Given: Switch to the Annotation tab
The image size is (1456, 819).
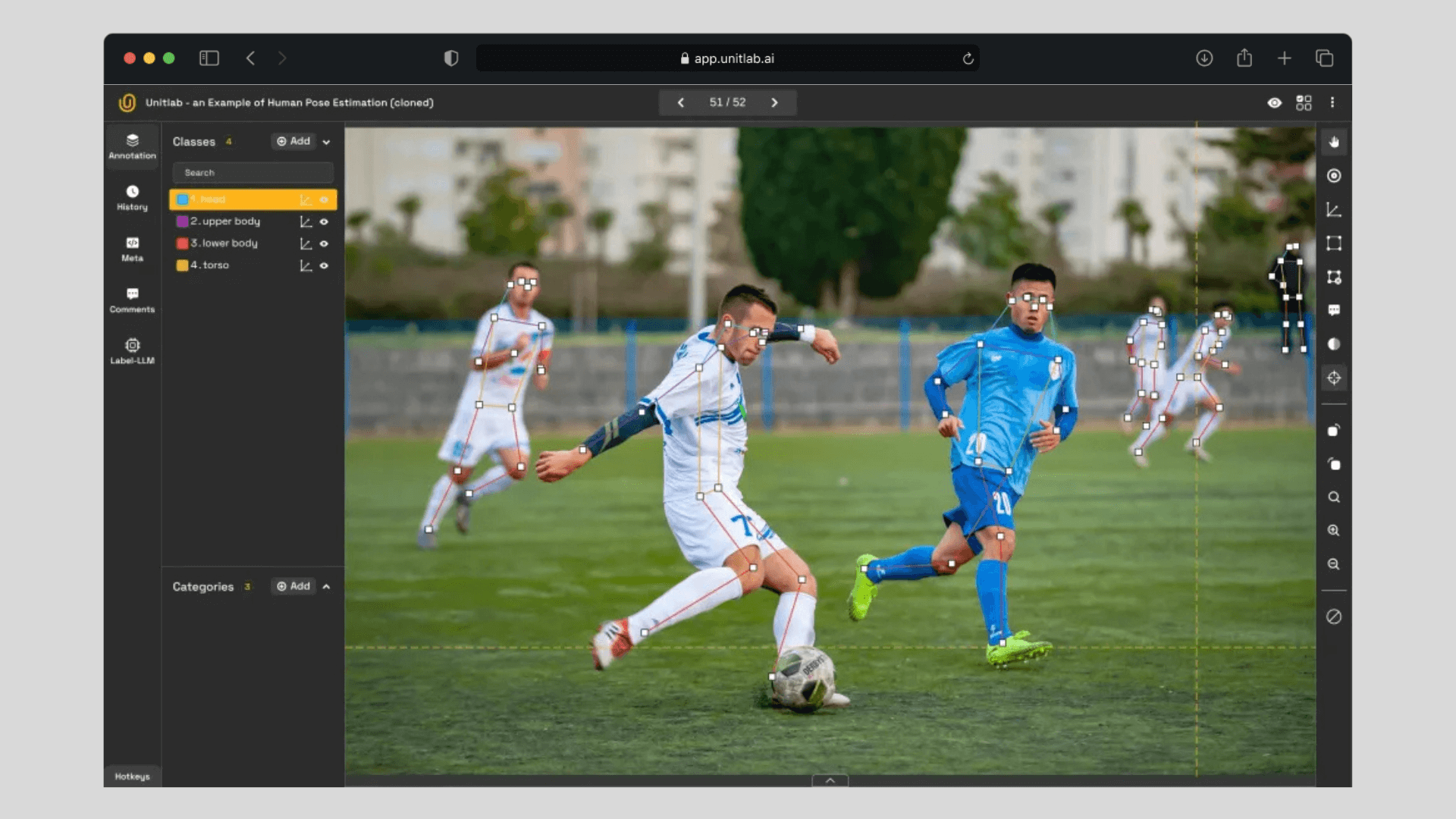Looking at the screenshot, I should point(132,146).
